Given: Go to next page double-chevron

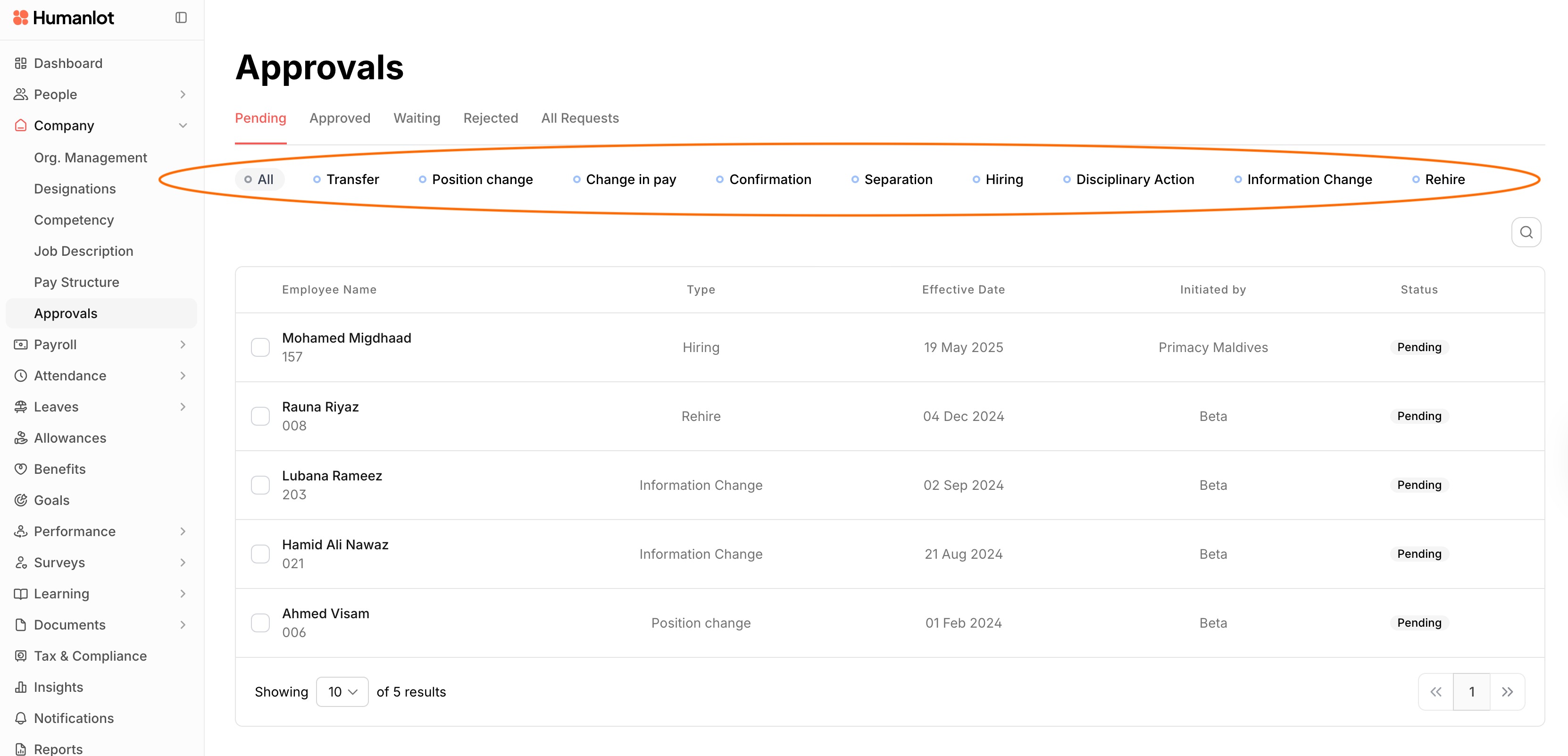Looking at the screenshot, I should pyautogui.click(x=1507, y=692).
